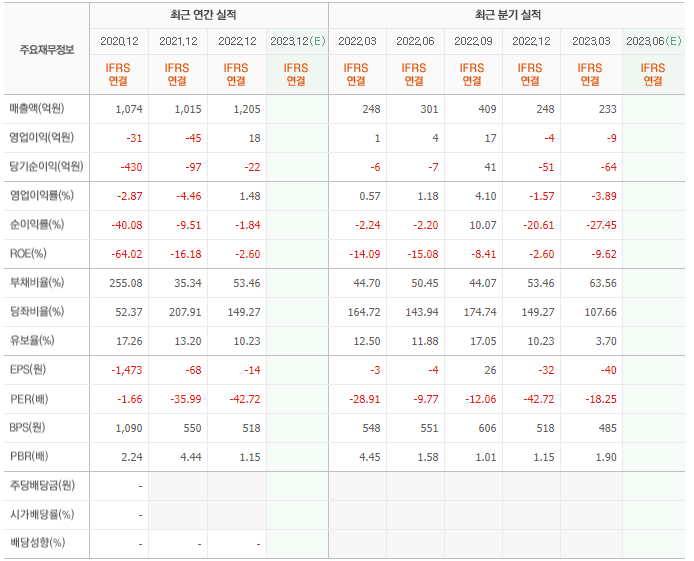The image size is (694, 561).
Task: Click the -35.99 PER value
Action: point(186,399)
